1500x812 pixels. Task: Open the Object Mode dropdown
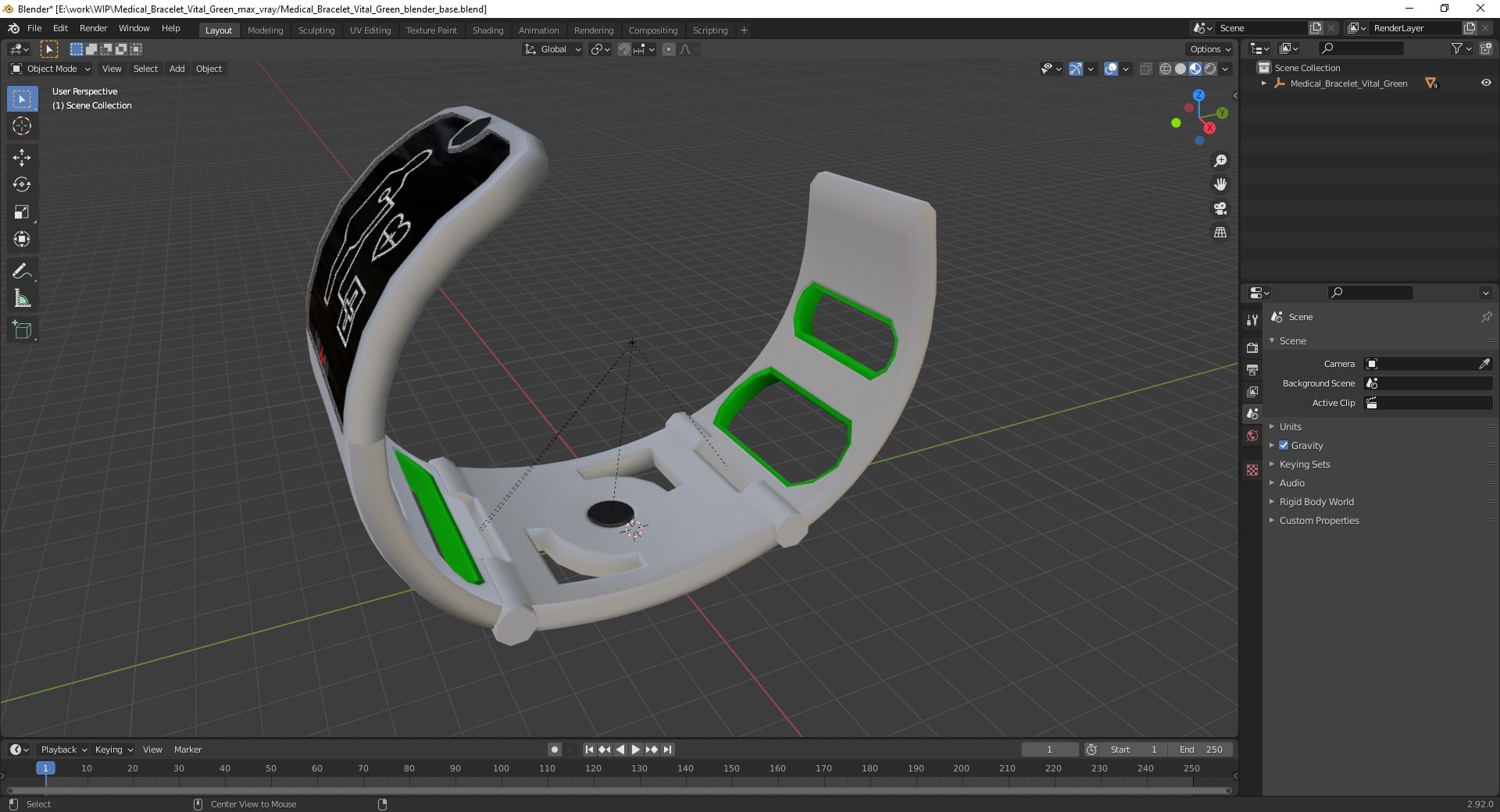51,69
